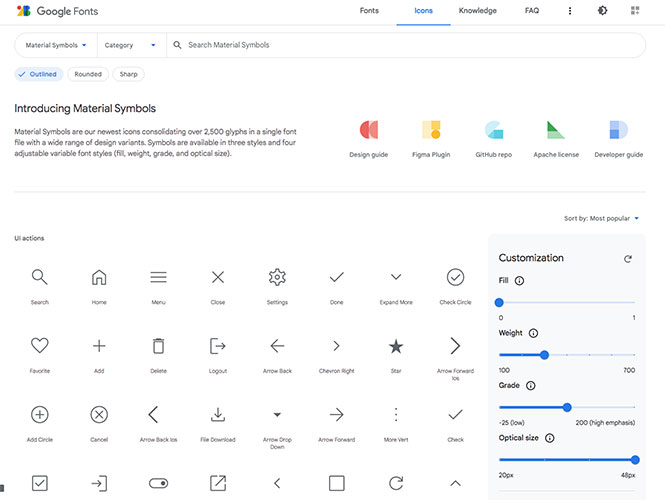665x500 pixels.
Task: Open the Apache license link
Action: pyautogui.click(x=556, y=139)
